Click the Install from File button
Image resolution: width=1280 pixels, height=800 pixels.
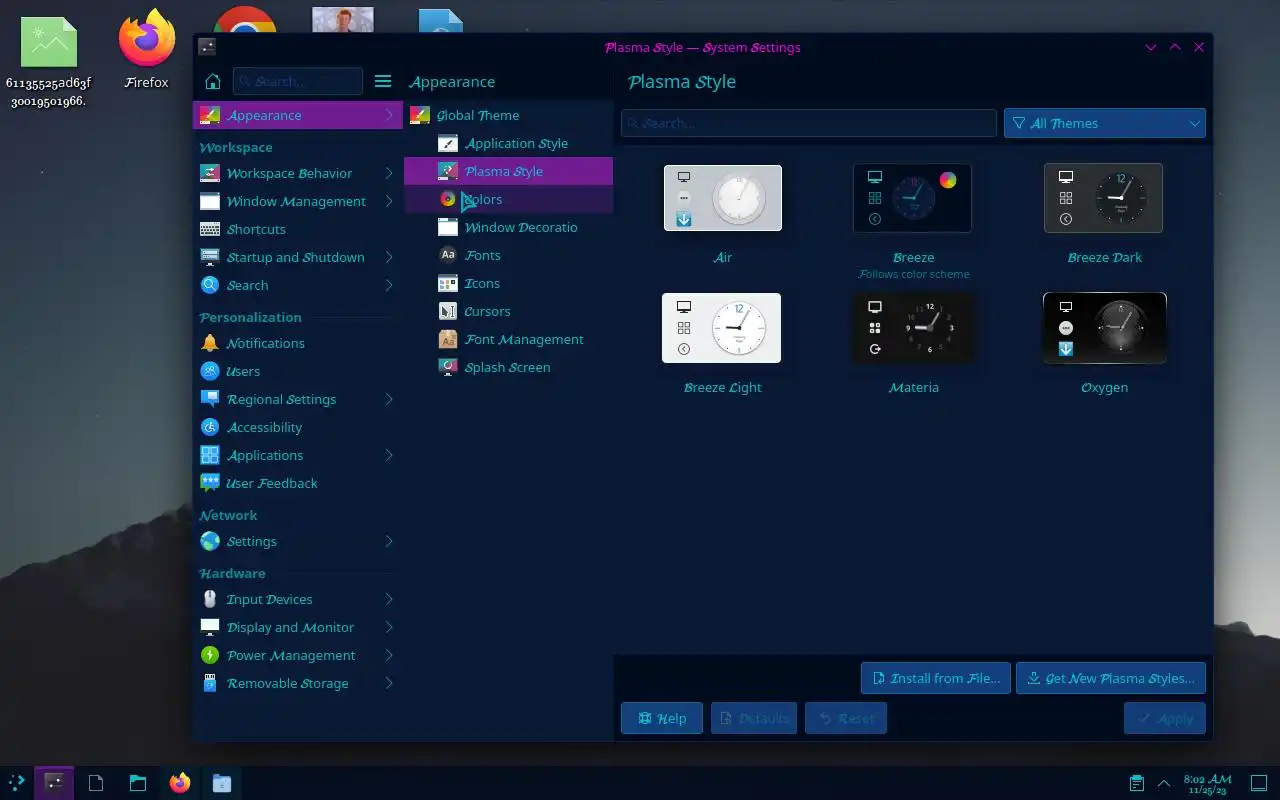click(x=936, y=678)
